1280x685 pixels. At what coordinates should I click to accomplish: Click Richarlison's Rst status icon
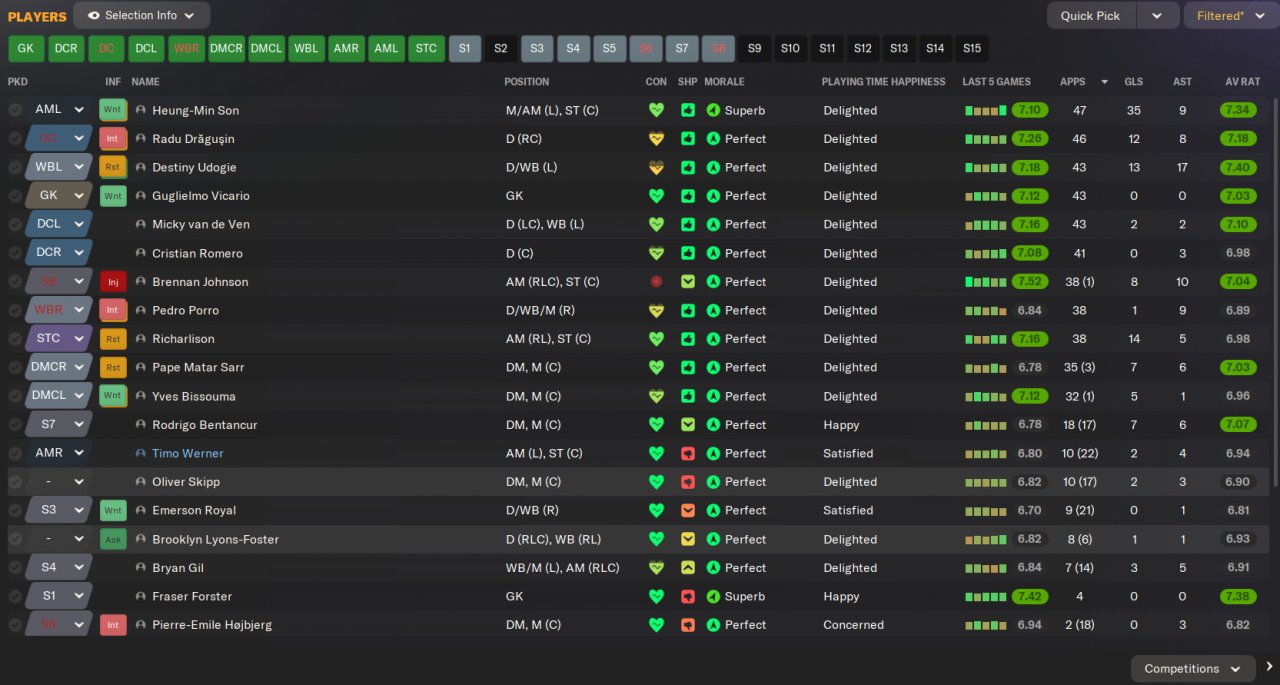tap(113, 339)
